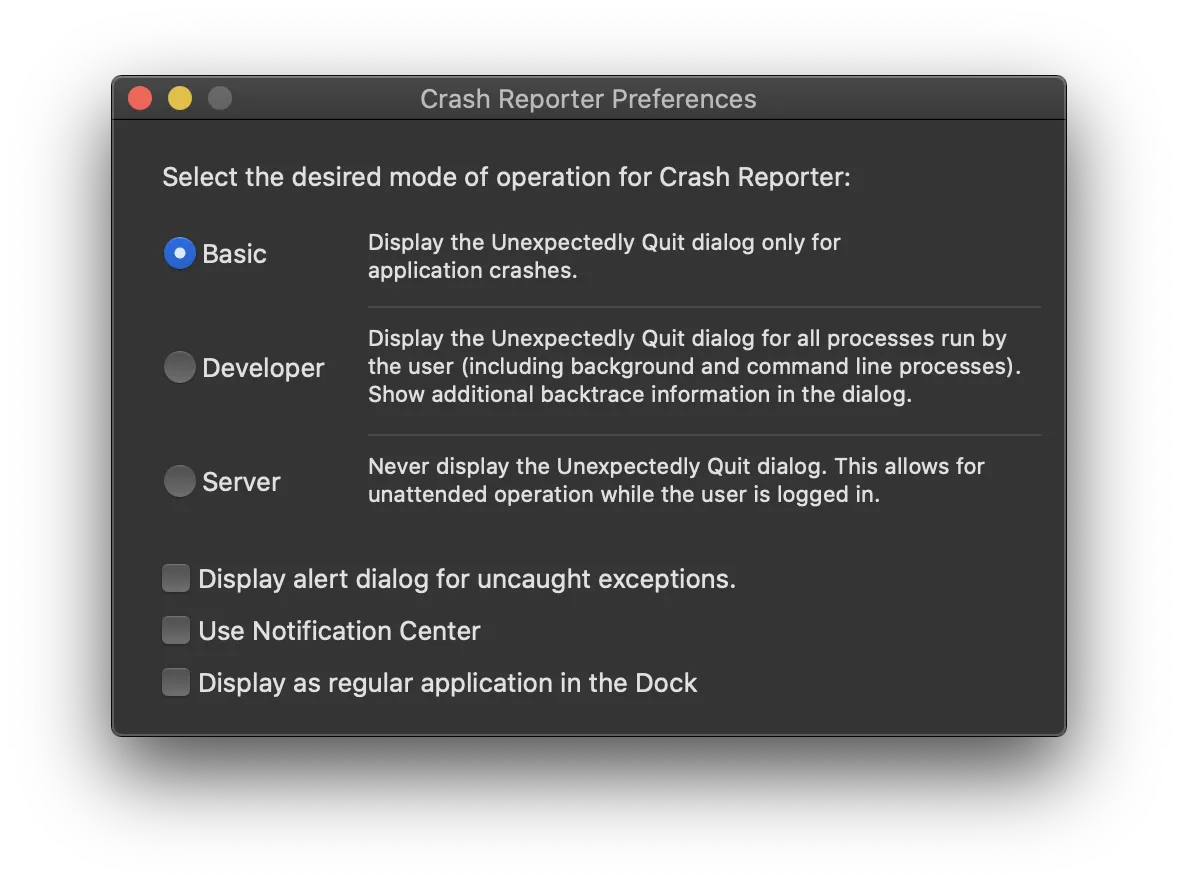This screenshot has height=884, width=1178.
Task: Click "Display as regular application in the Dock" text
Action: click(447, 683)
